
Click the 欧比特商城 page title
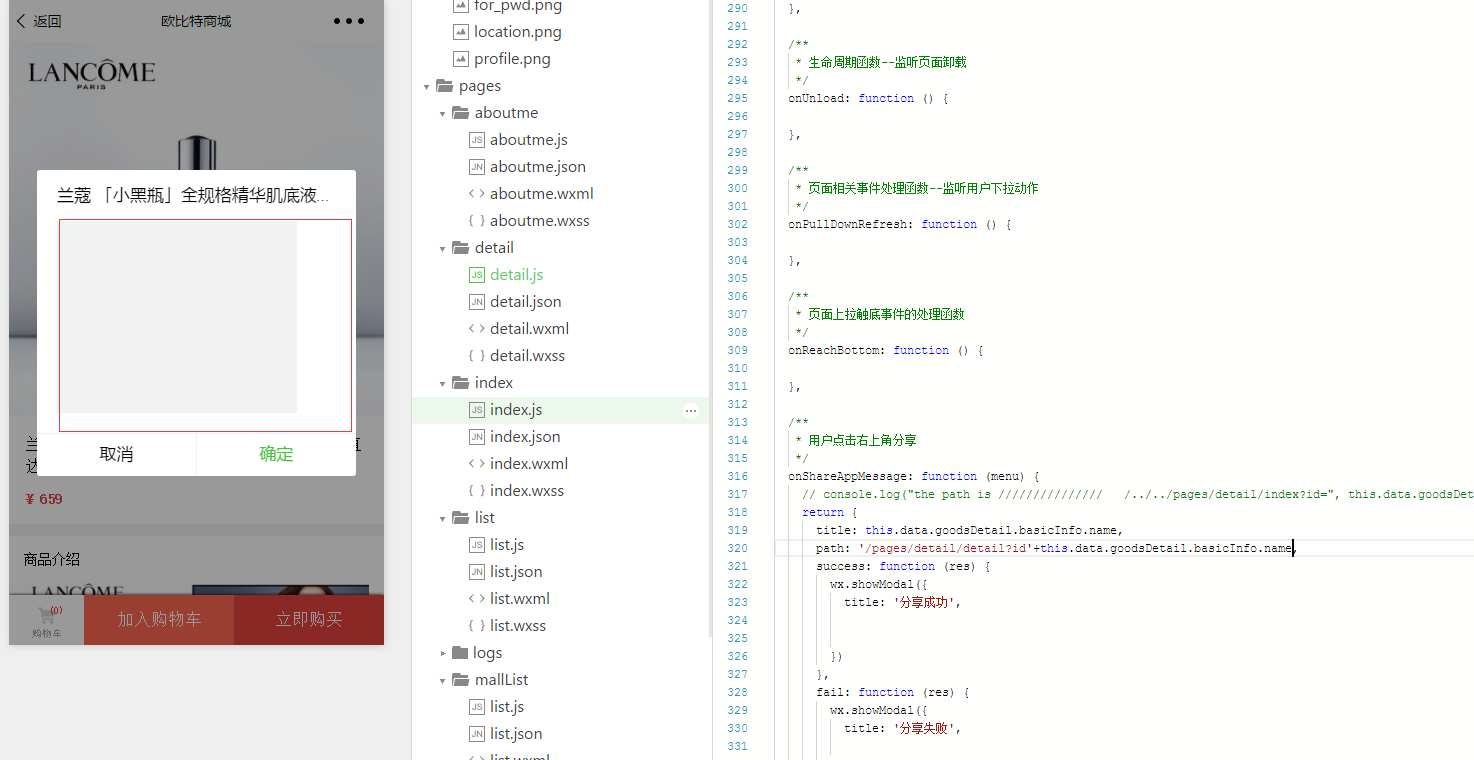click(196, 21)
